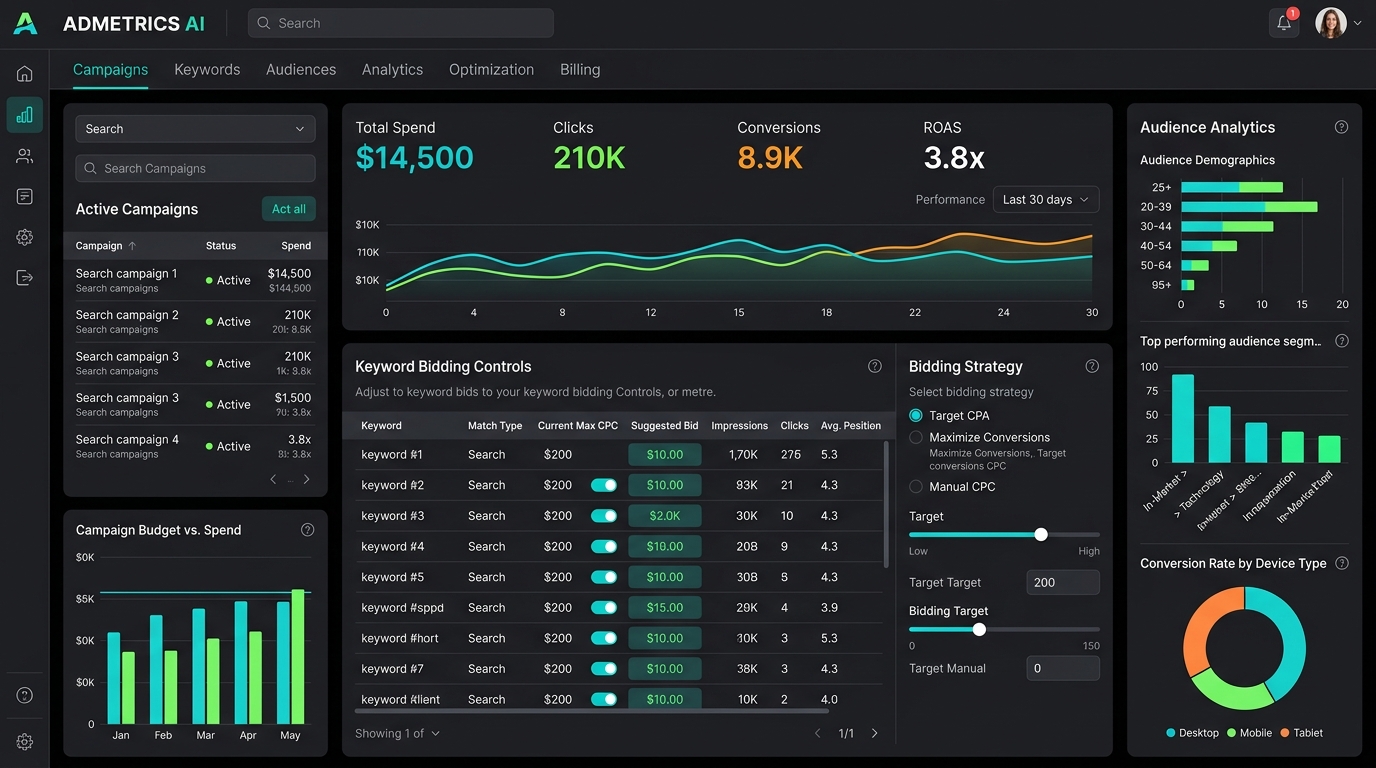This screenshot has width=1376, height=768.
Task: Click the top search box
Action: click(x=401, y=23)
